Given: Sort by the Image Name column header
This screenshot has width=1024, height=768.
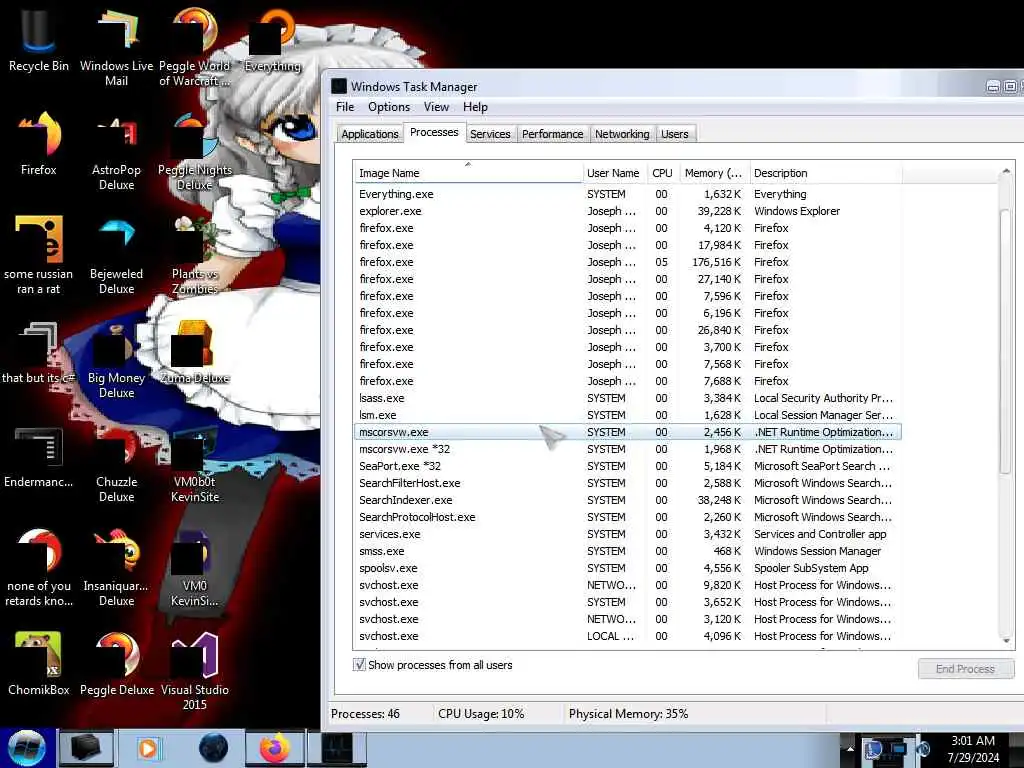Looking at the screenshot, I should 468,173.
